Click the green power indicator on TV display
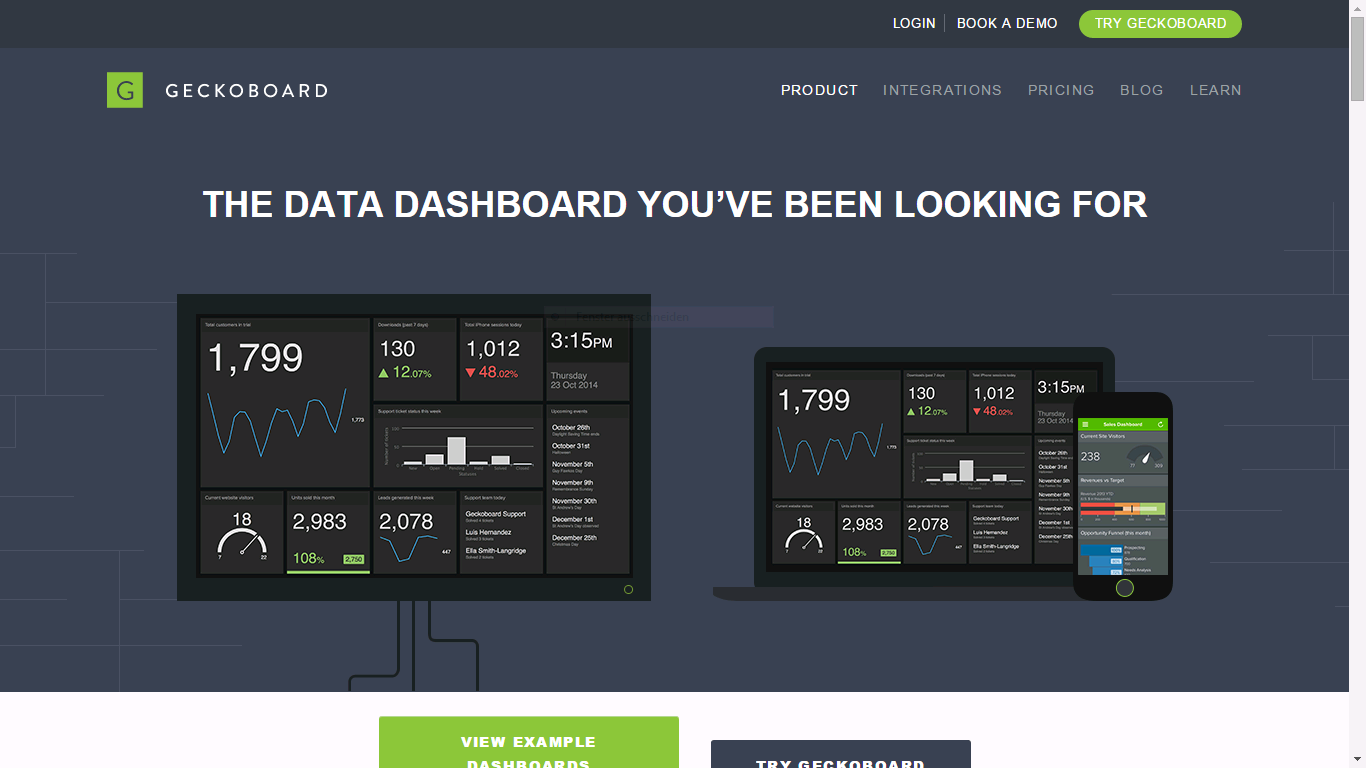 point(628,589)
